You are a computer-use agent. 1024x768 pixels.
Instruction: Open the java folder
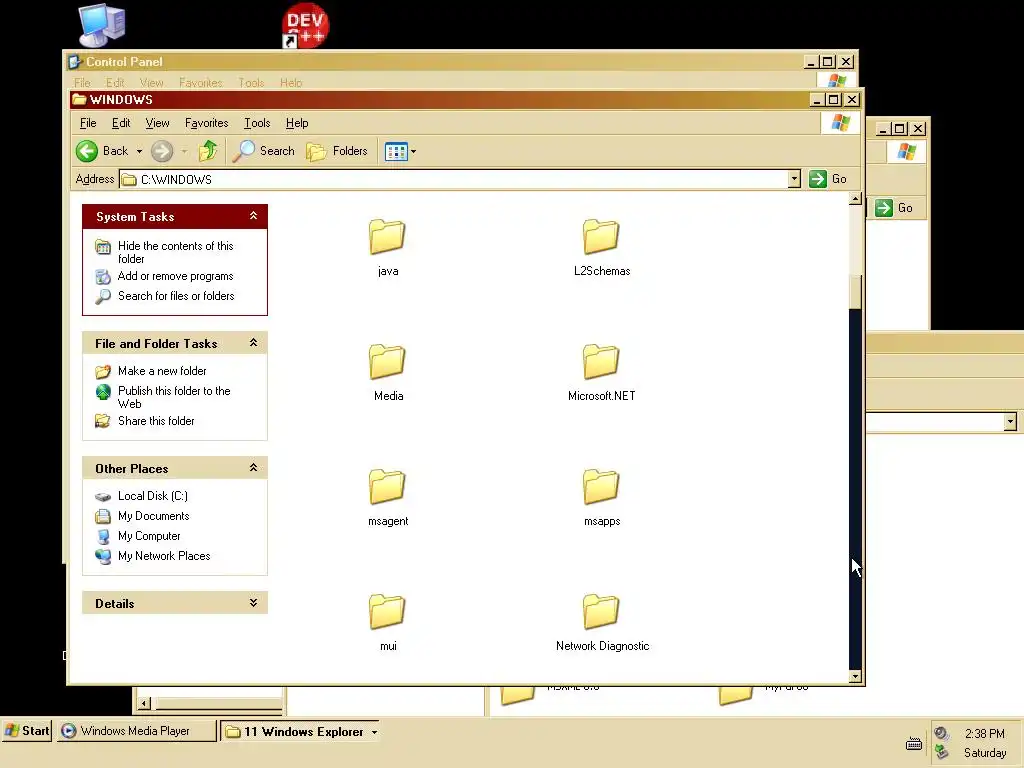[387, 248]
